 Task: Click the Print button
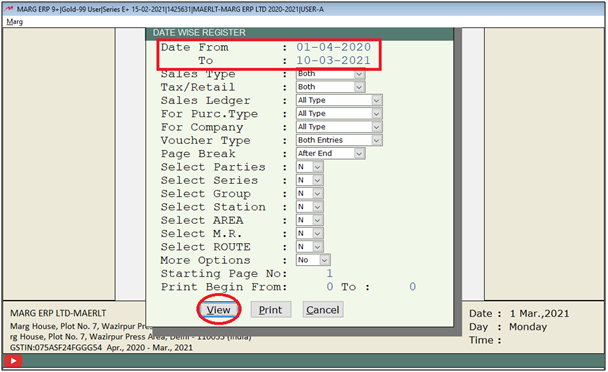tap(271, 310)
